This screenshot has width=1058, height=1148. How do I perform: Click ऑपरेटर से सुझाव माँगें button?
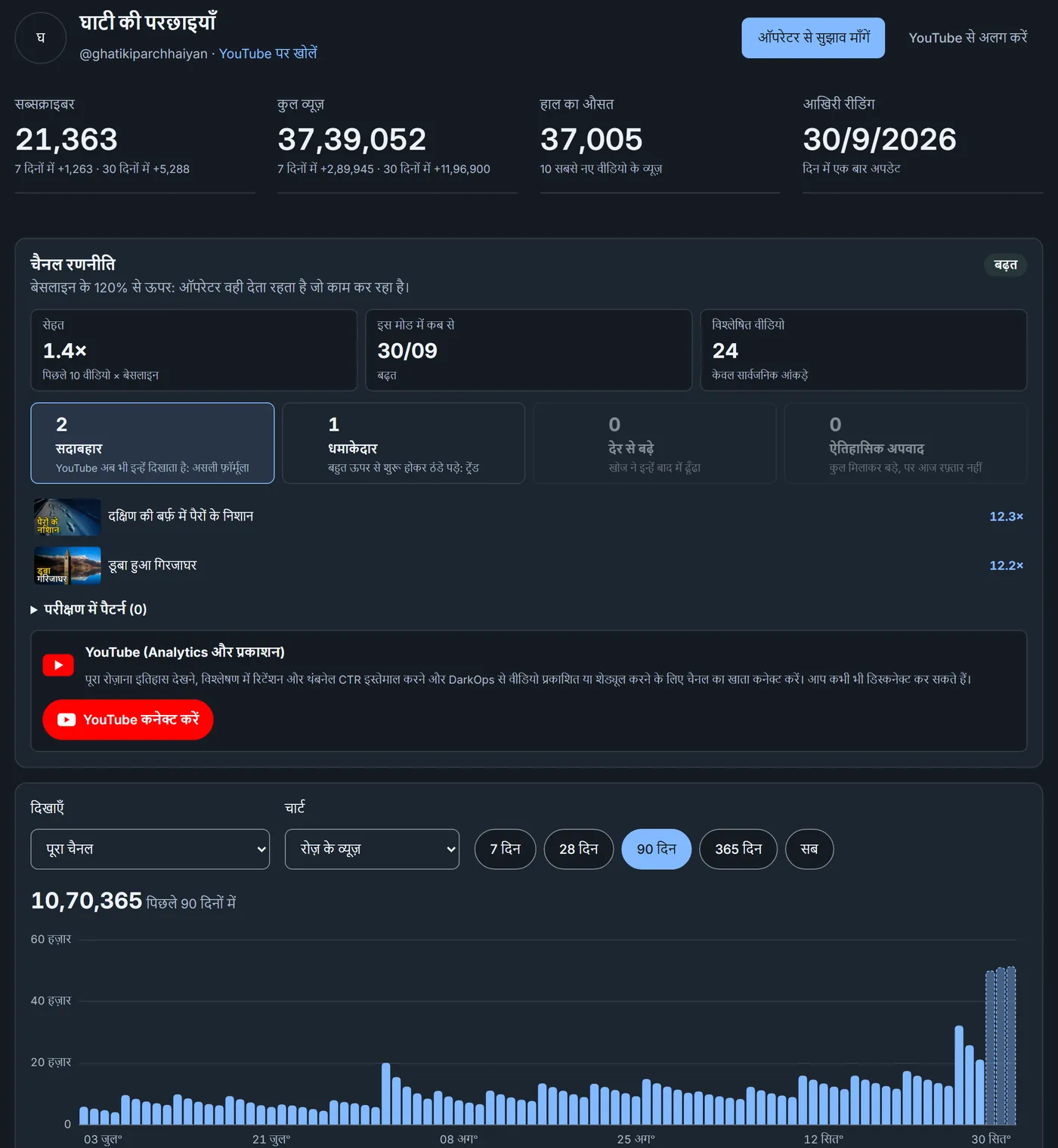click(813, 38)
